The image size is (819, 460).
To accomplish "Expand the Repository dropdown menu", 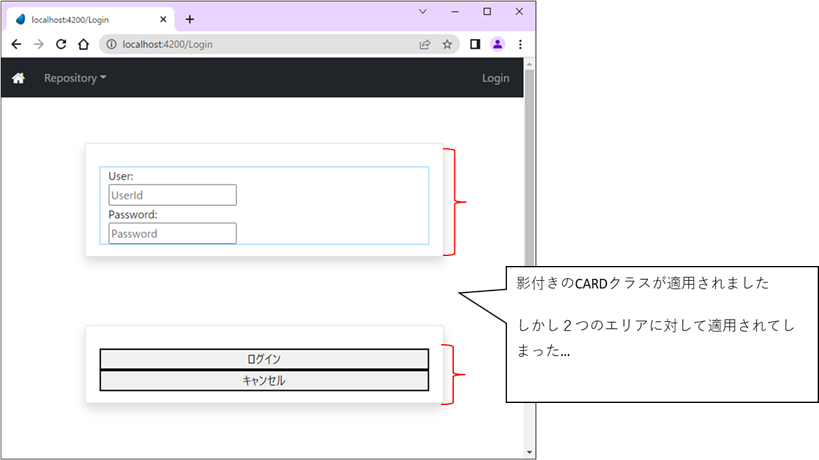I will (x=75, y=78).
